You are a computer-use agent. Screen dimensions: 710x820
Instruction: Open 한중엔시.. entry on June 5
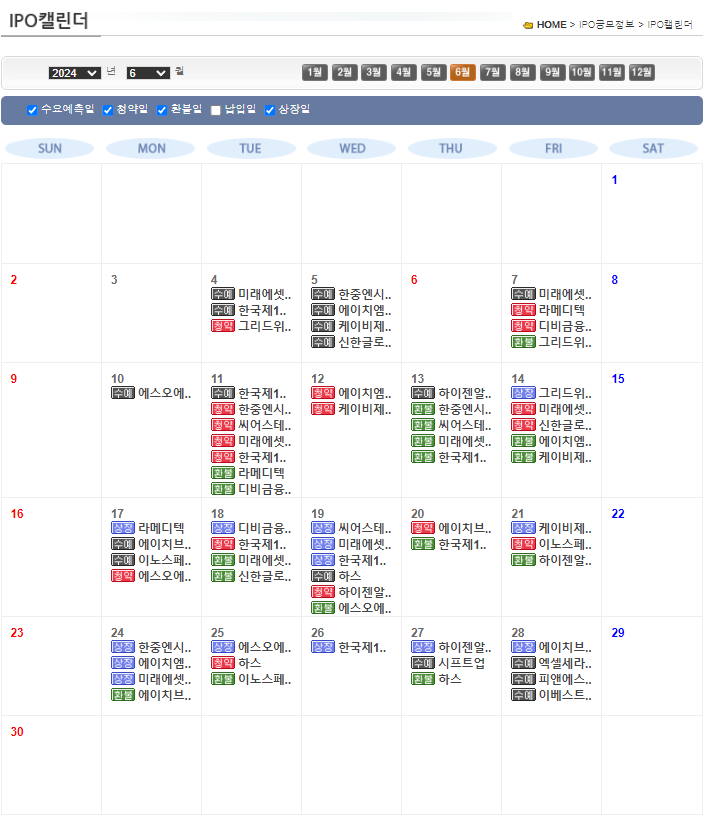point(364,294)
